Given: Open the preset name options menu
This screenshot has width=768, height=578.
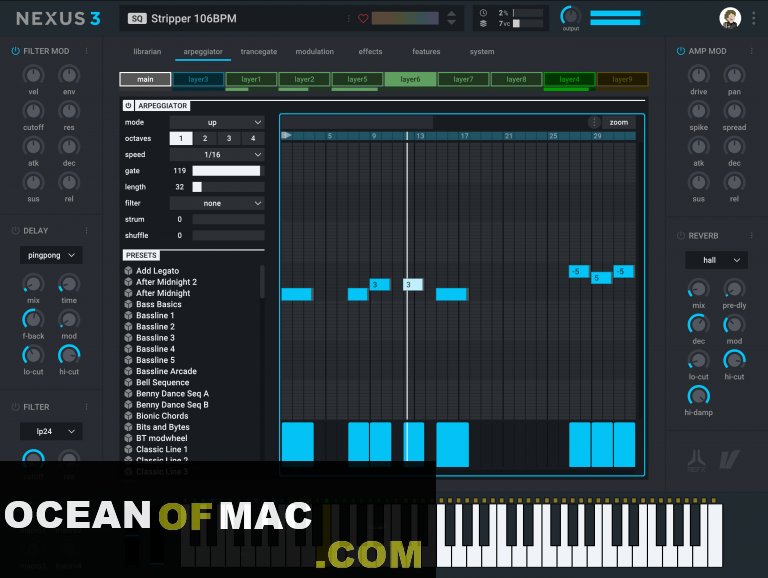Looking at the screenshot, I should (349, 19).
